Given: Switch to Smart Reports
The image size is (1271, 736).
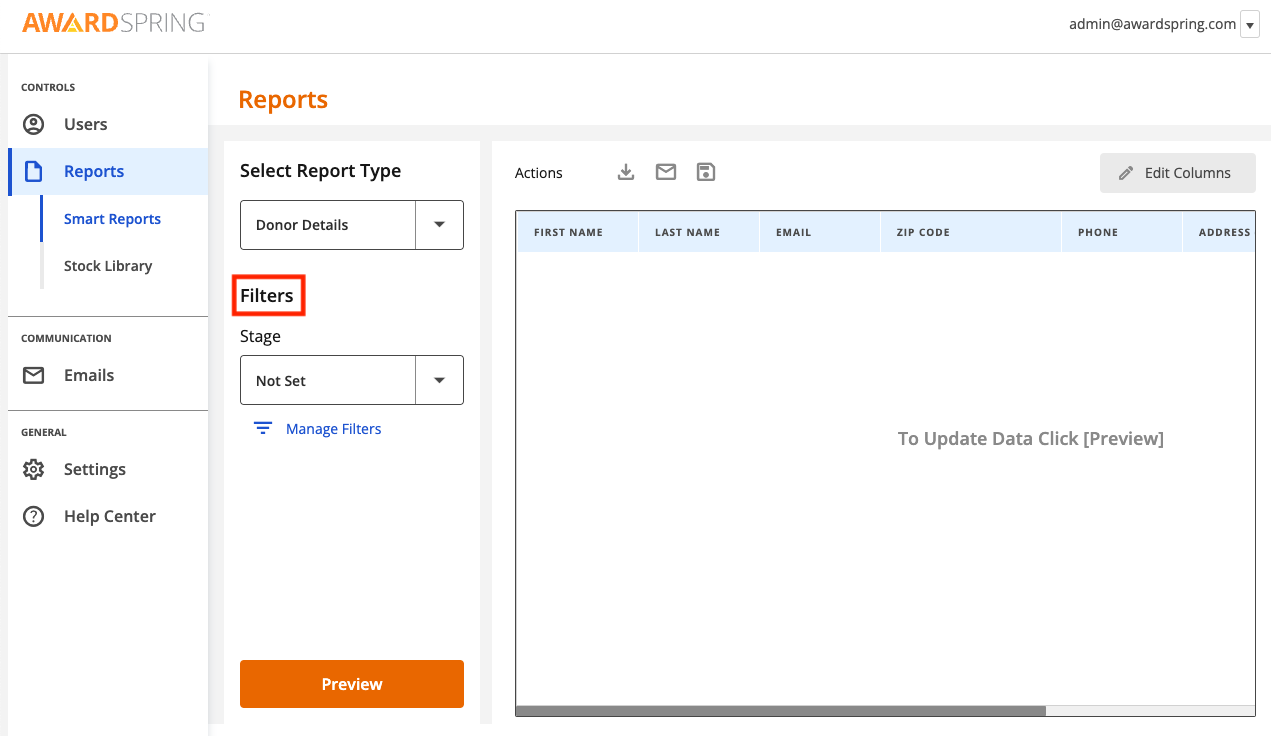Looking at the screenshot, I should coord(113,219).
